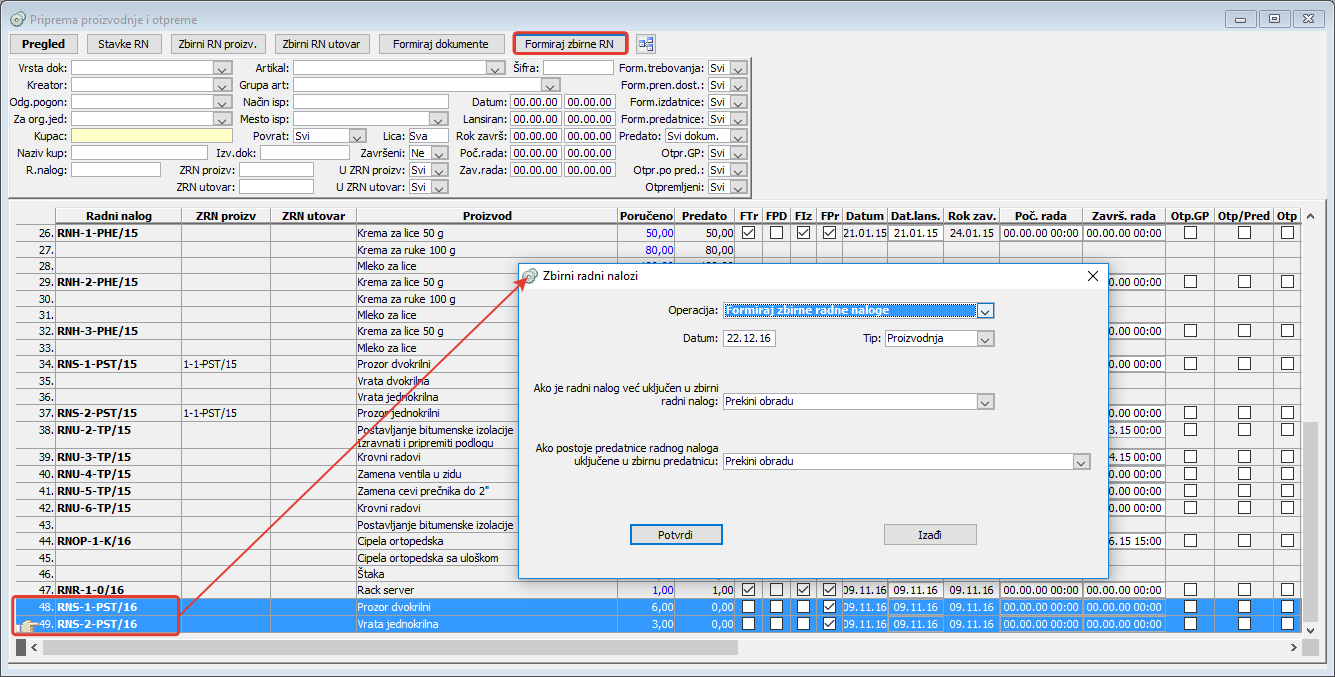
Task: Expand the Povrat dropdown set to Svi
Action: click(x=358, y=136)
